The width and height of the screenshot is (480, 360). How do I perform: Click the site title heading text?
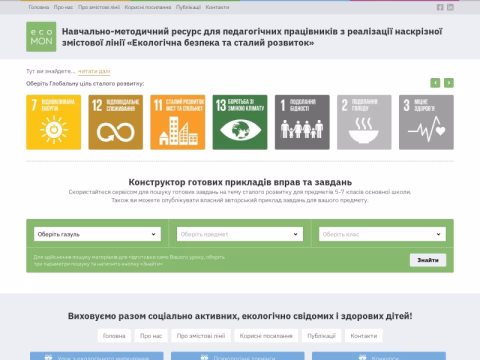click(x=252, y=37)
